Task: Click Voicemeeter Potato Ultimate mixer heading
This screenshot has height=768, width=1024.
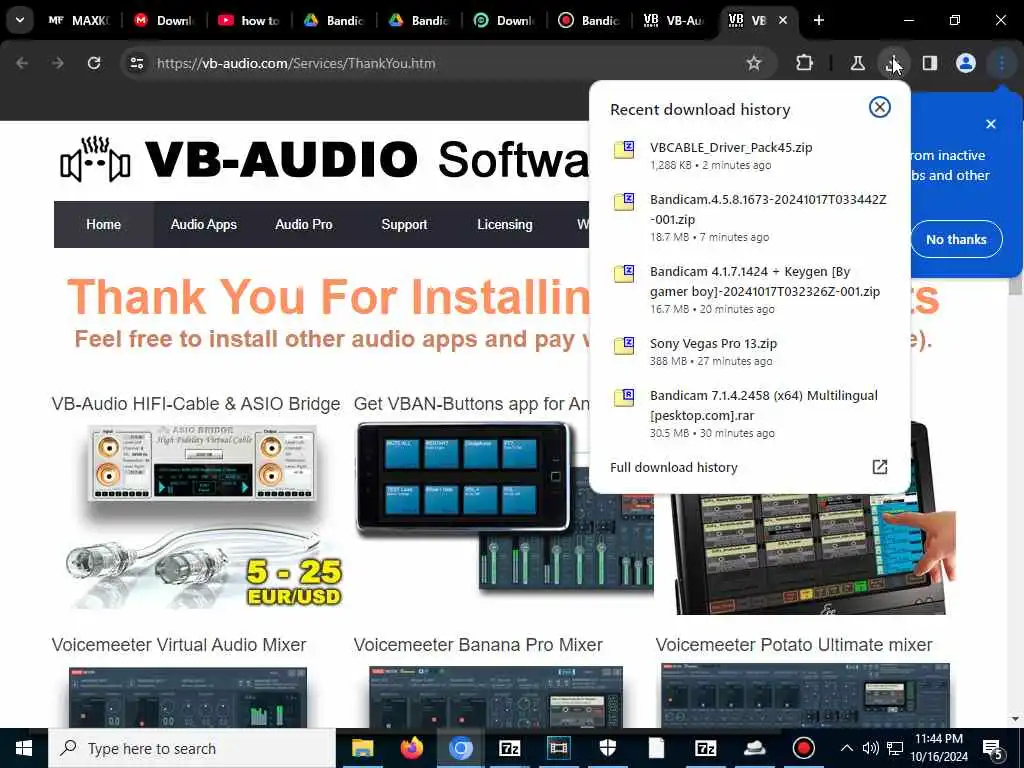Action: (794, 645)
